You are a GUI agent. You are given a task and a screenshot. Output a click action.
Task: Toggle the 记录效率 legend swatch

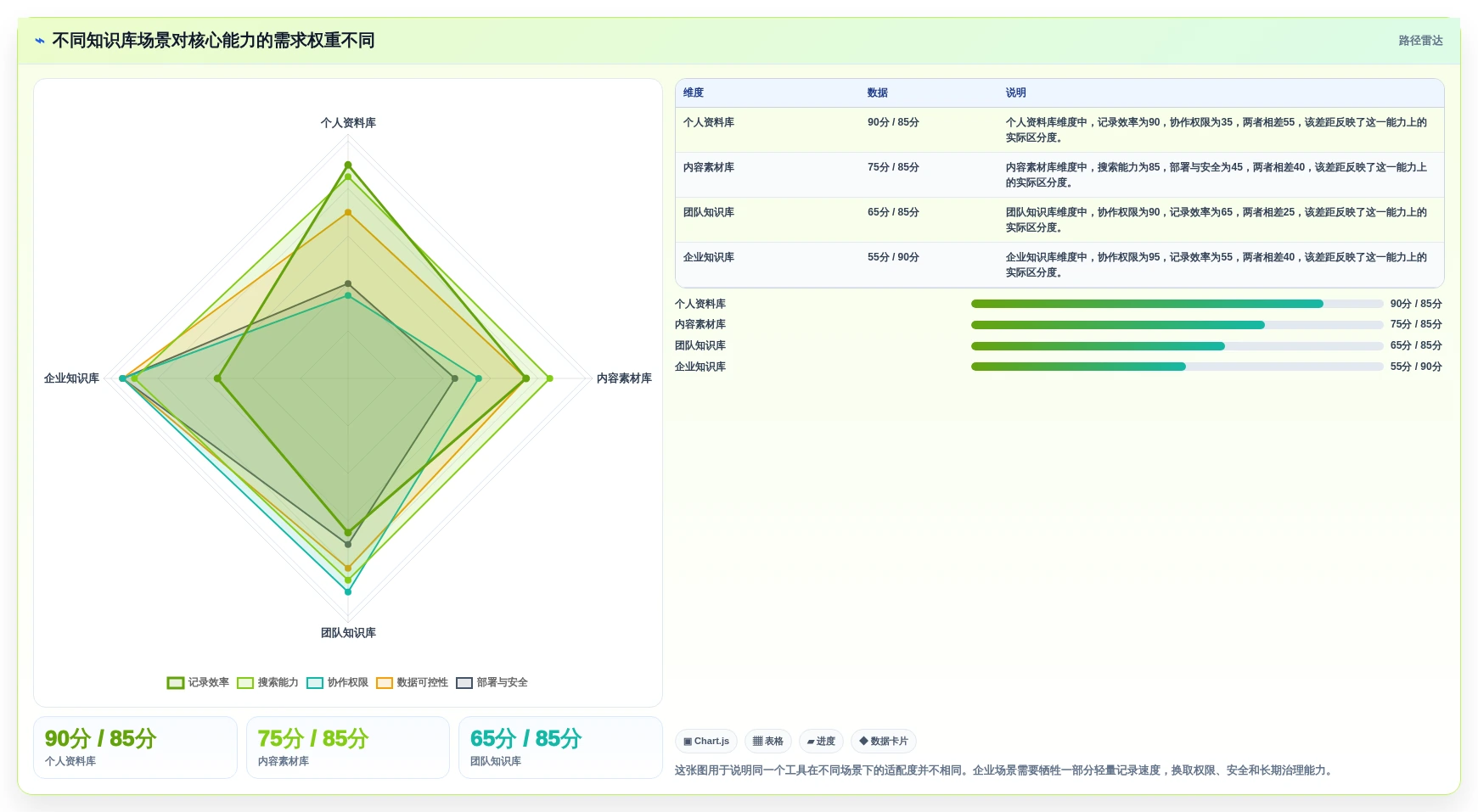pyautogui.click(x=176, y=683)
